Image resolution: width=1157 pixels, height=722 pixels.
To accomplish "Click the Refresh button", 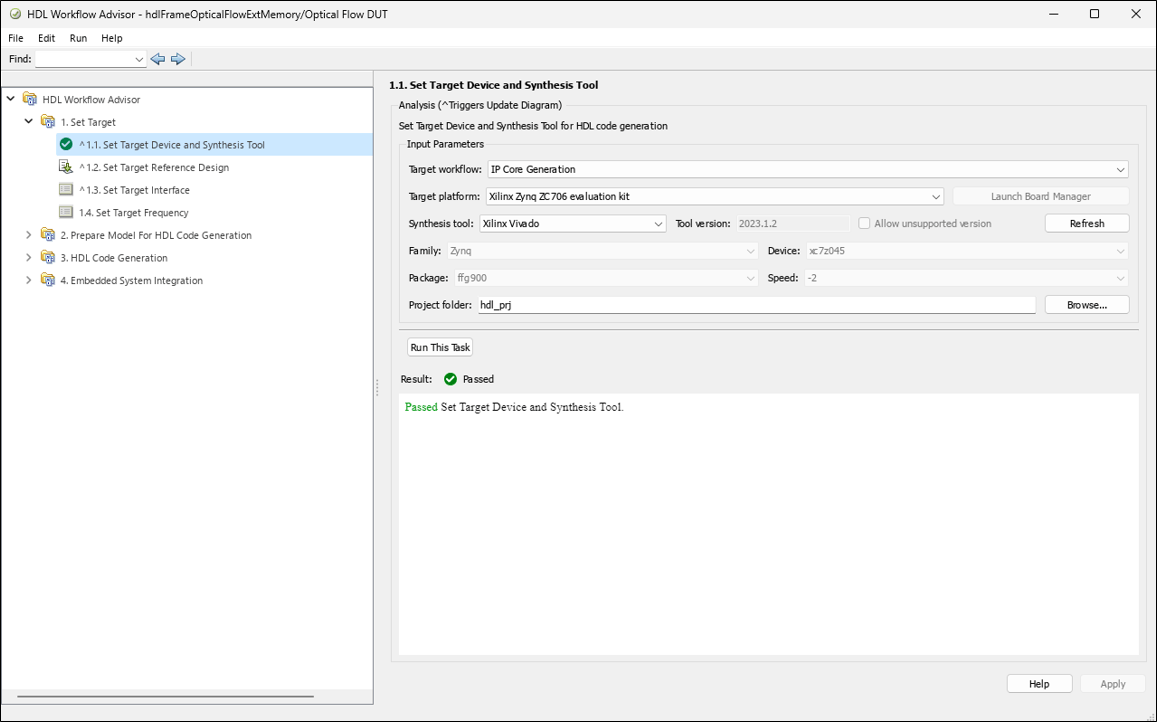I will click(1087, 223).
